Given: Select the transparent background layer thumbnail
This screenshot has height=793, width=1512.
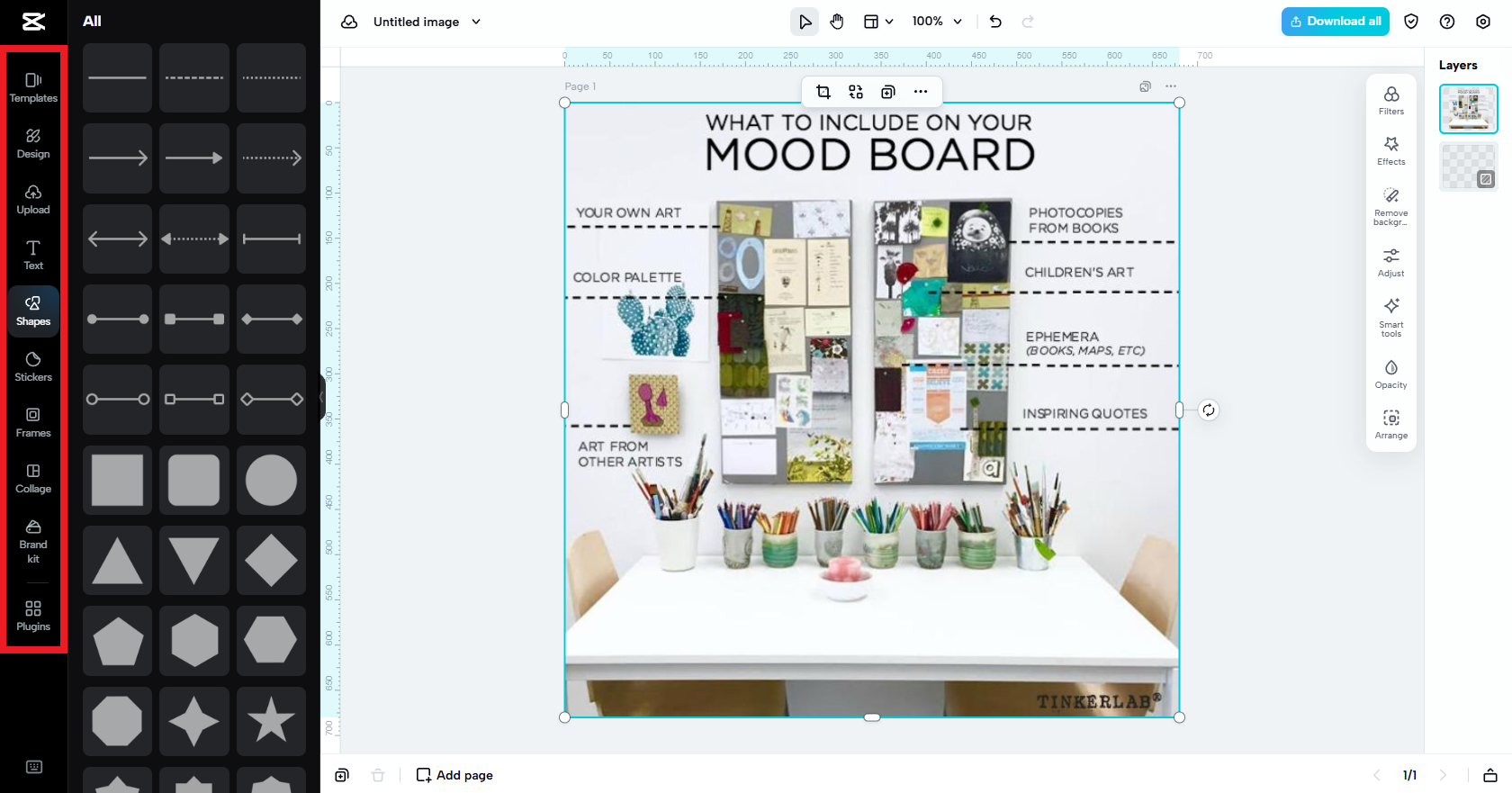Looking at the screenshot, I should click(1469, 166).
